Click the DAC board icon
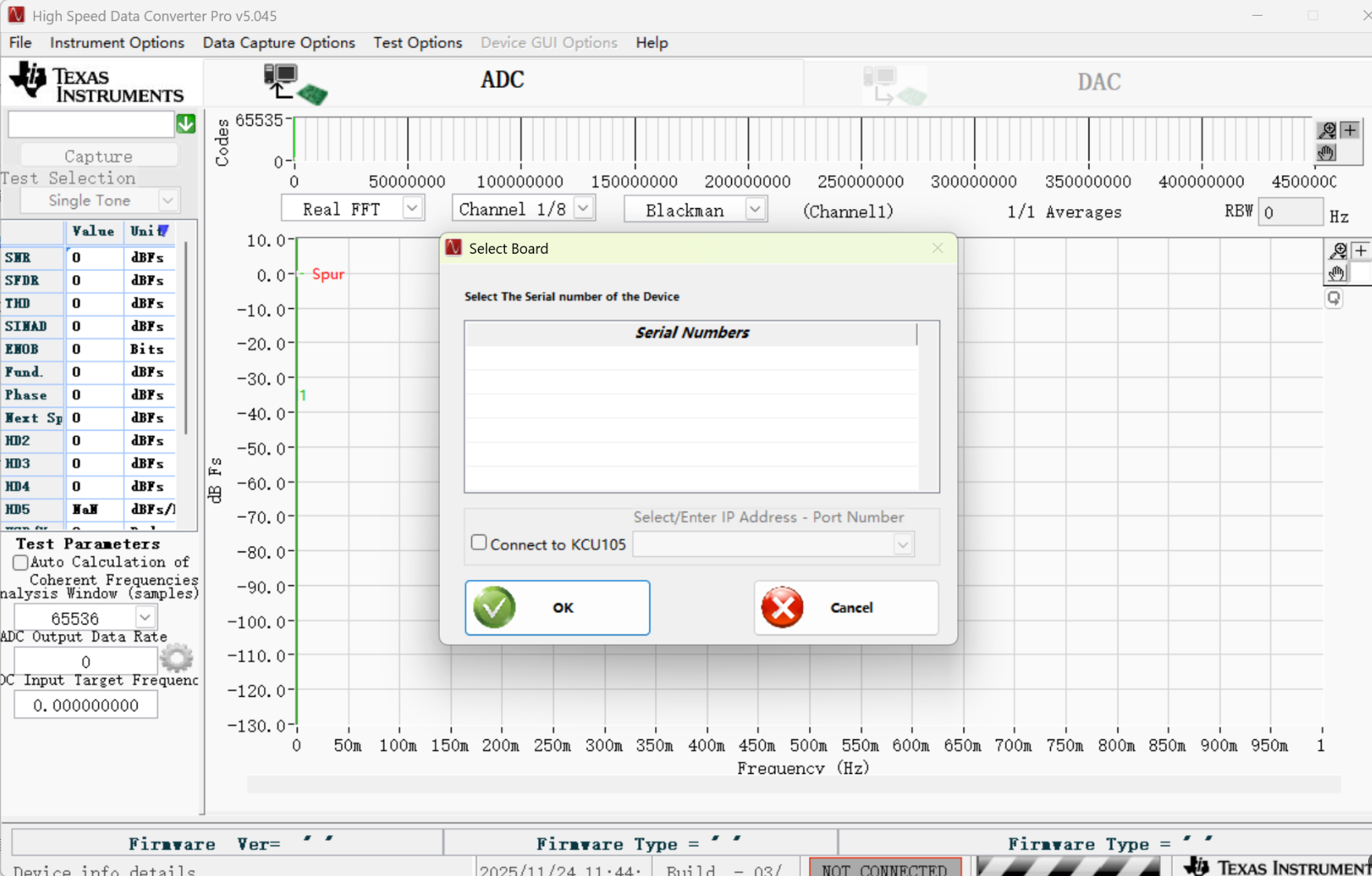This screenshot has width=1372, height=876. [x=895, y=85]
